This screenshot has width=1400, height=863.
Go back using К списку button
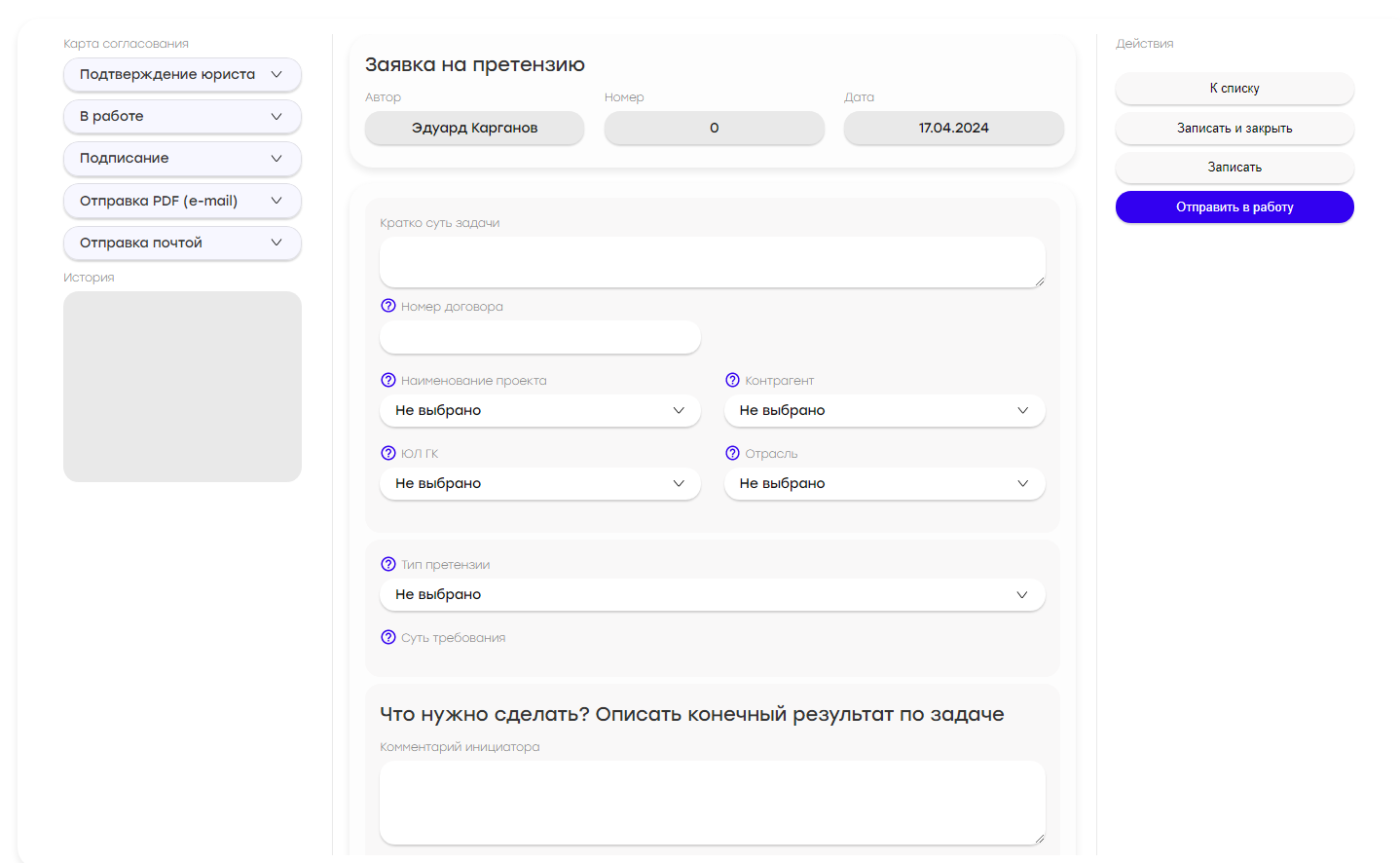coord(1234,89)
